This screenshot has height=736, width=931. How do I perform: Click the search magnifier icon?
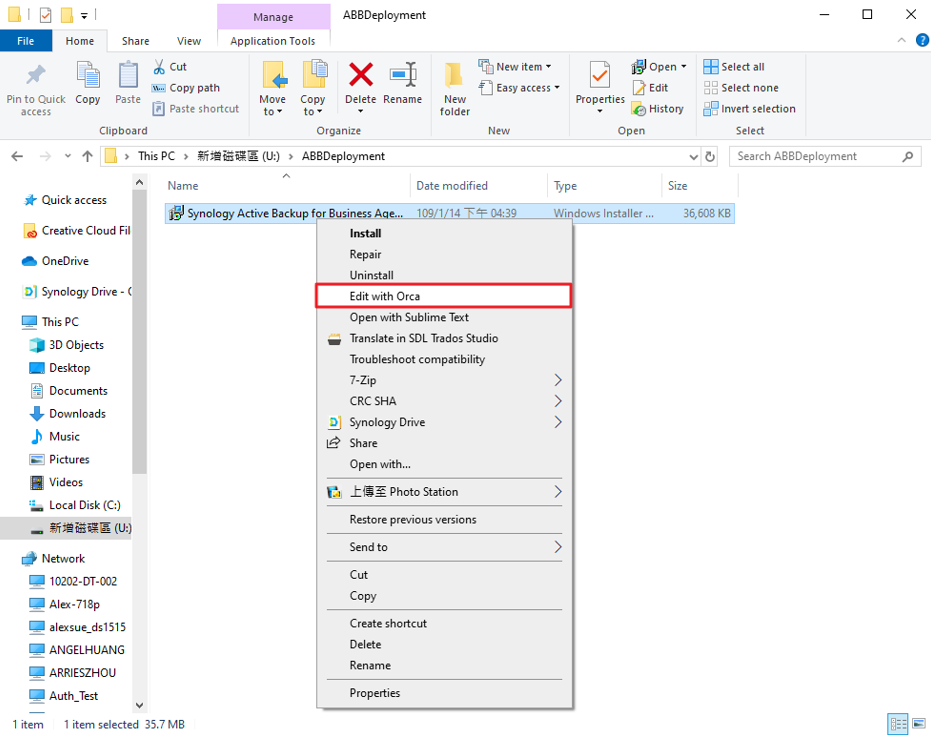[907, 156]
